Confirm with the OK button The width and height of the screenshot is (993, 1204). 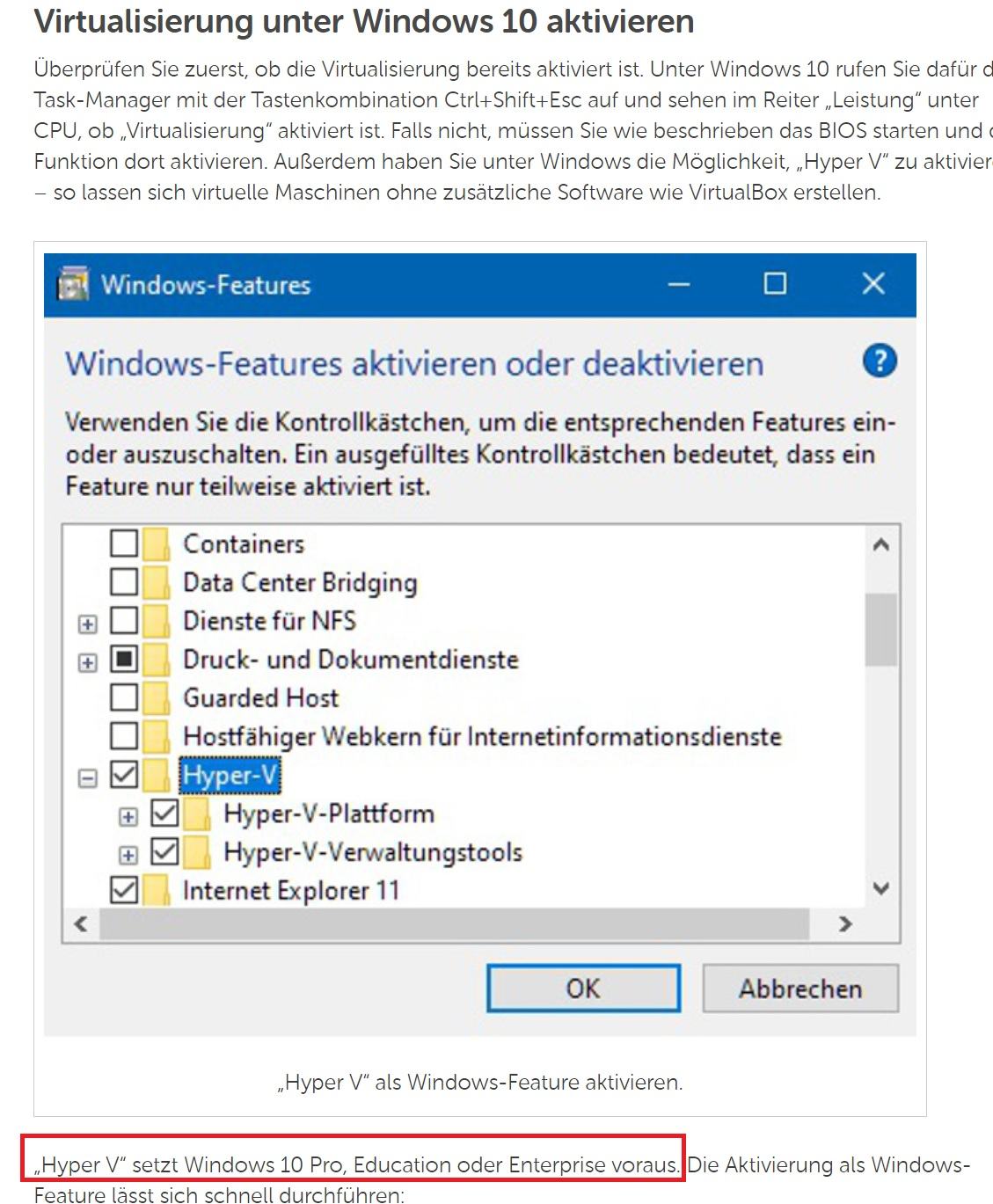[x=583, y=989]
